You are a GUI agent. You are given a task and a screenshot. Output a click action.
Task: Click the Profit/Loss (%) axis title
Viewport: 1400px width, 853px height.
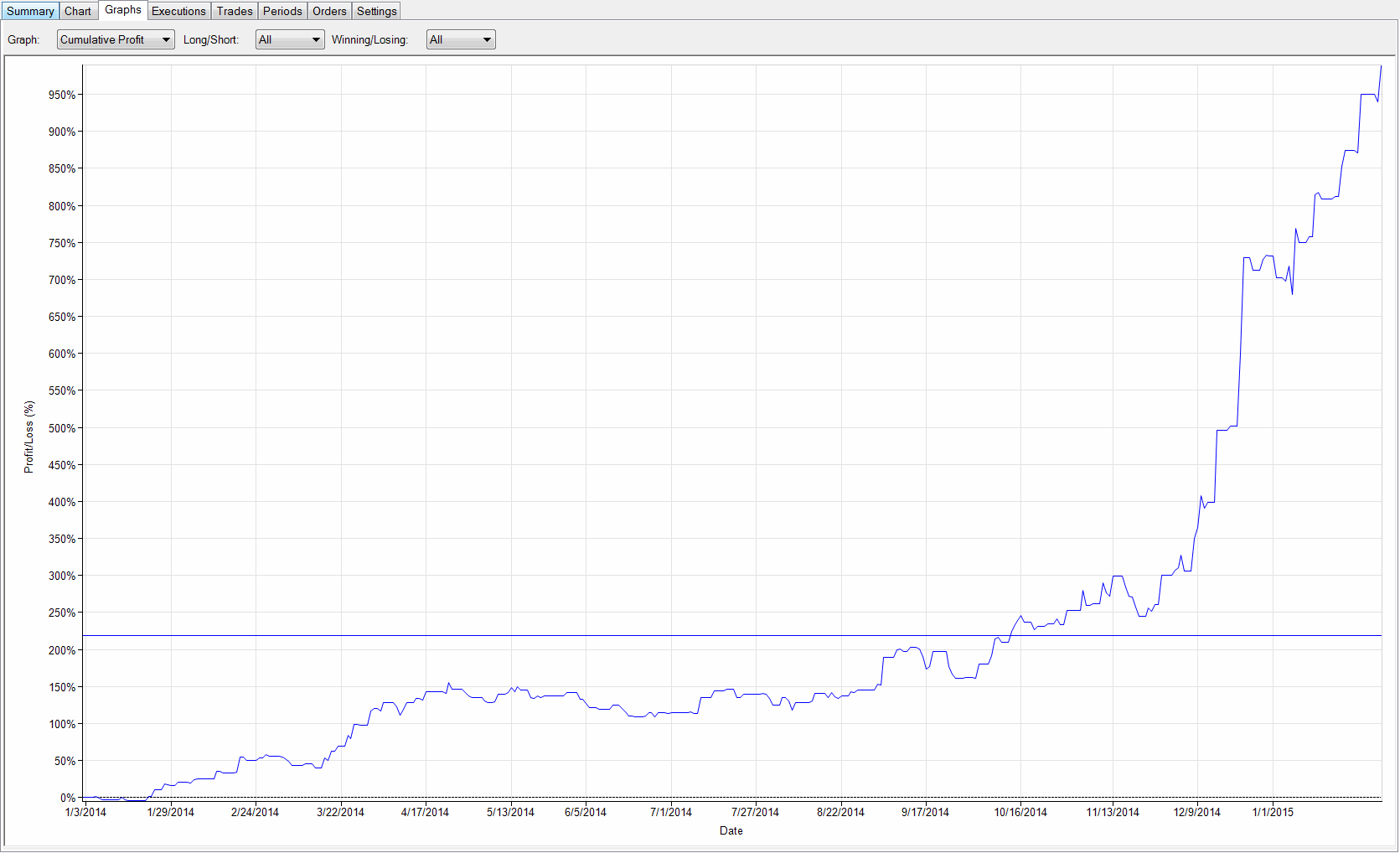click(29, 437)
